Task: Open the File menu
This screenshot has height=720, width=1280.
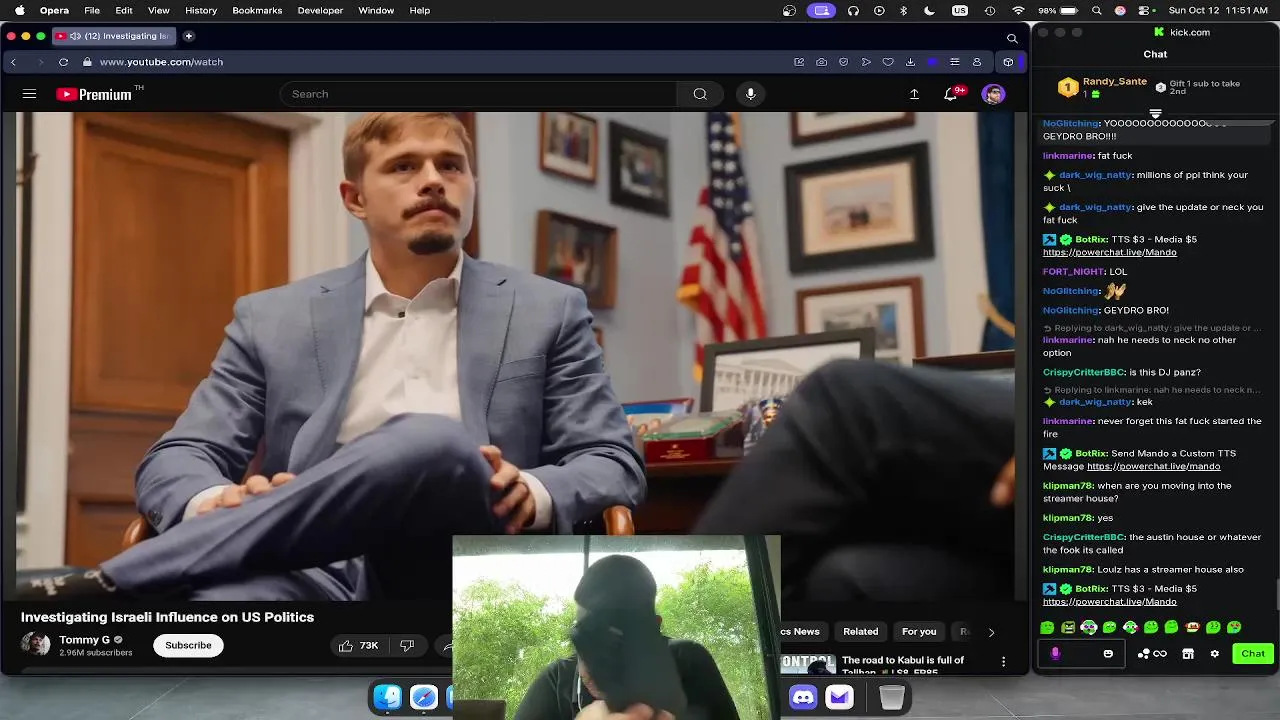Action: [x=92, y=10]
